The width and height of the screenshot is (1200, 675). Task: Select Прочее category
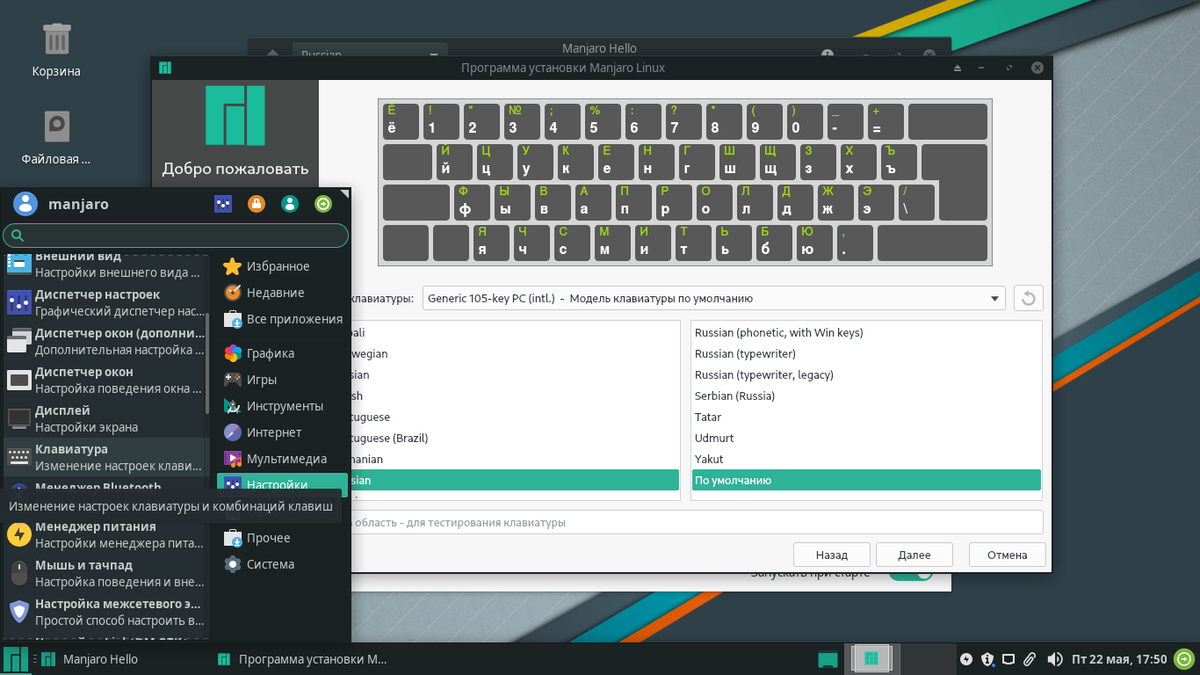283,538
